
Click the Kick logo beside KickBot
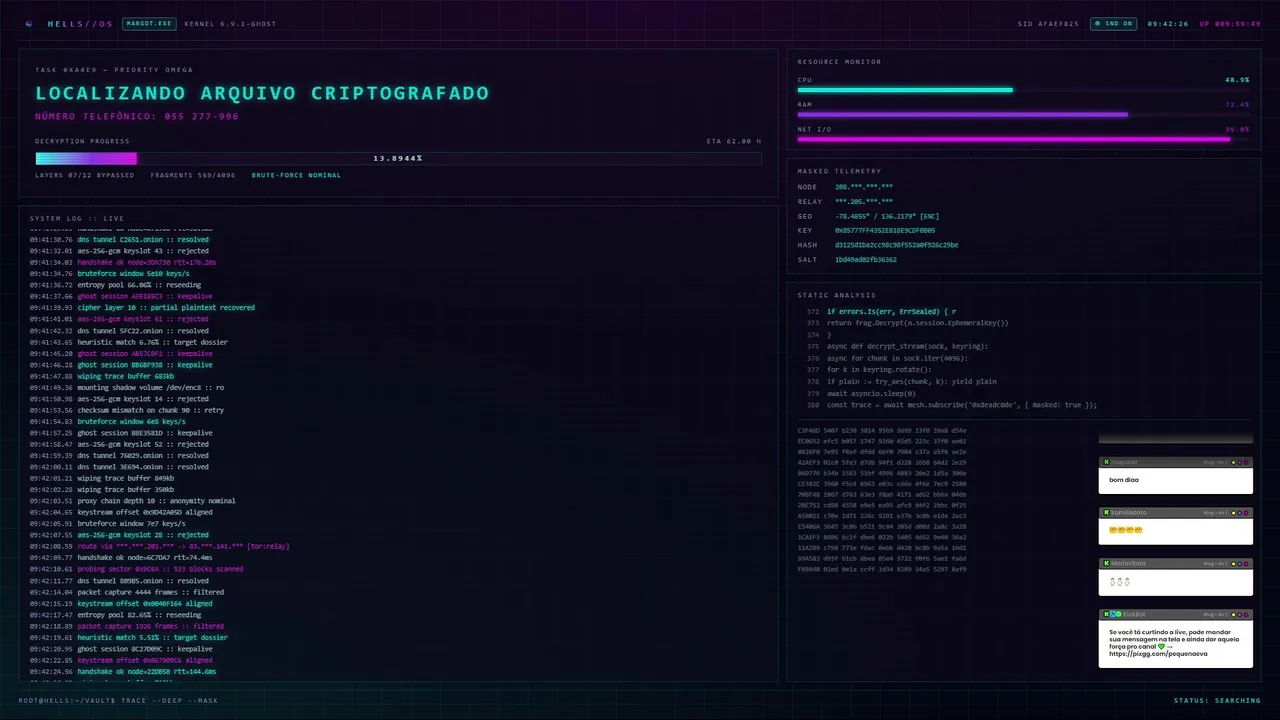(x=1106, y=614)
